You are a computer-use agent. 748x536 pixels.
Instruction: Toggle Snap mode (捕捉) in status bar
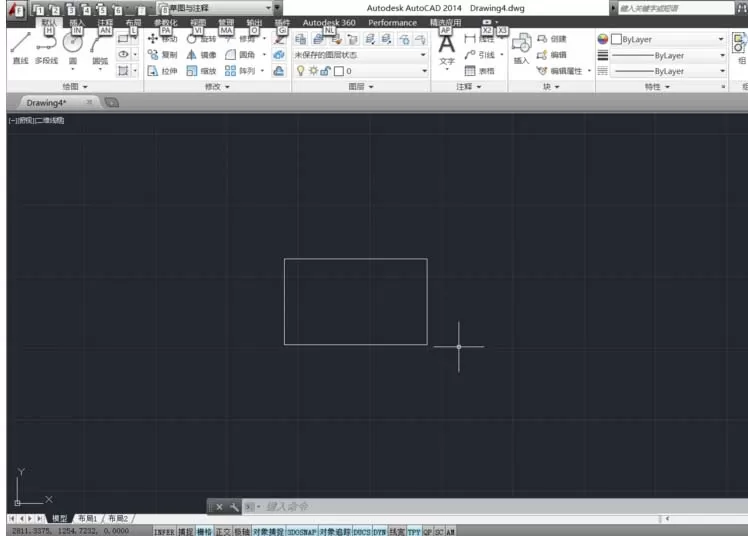point(186,531)
